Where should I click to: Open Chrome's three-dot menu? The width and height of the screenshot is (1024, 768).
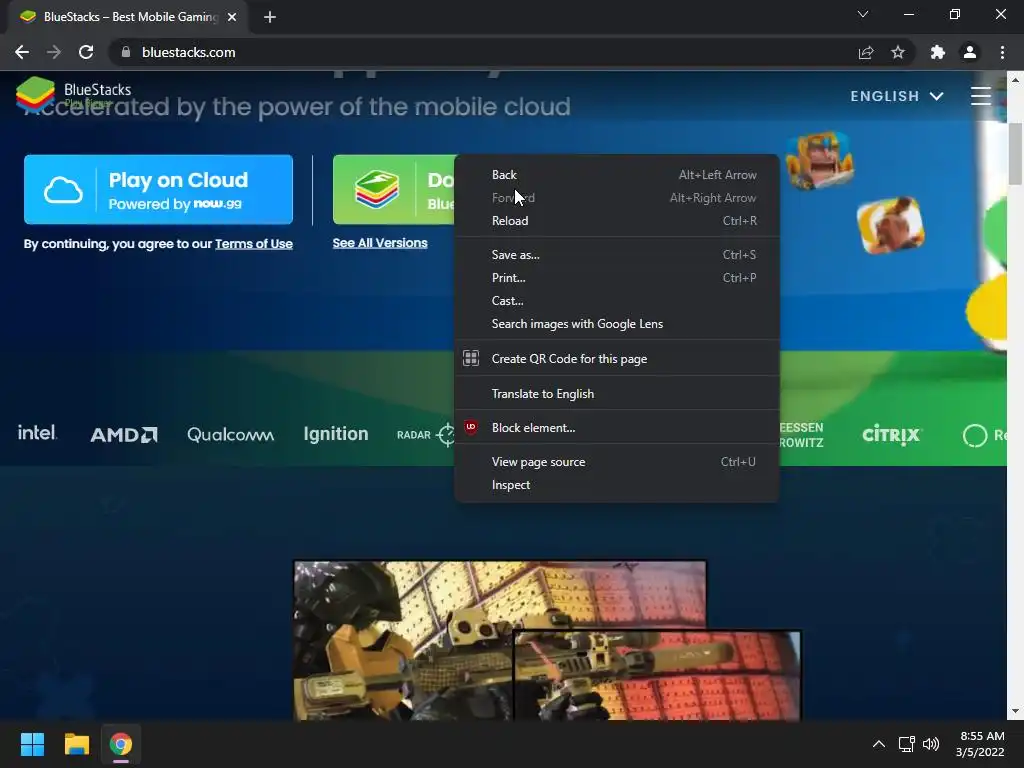tap(1002, 52)
